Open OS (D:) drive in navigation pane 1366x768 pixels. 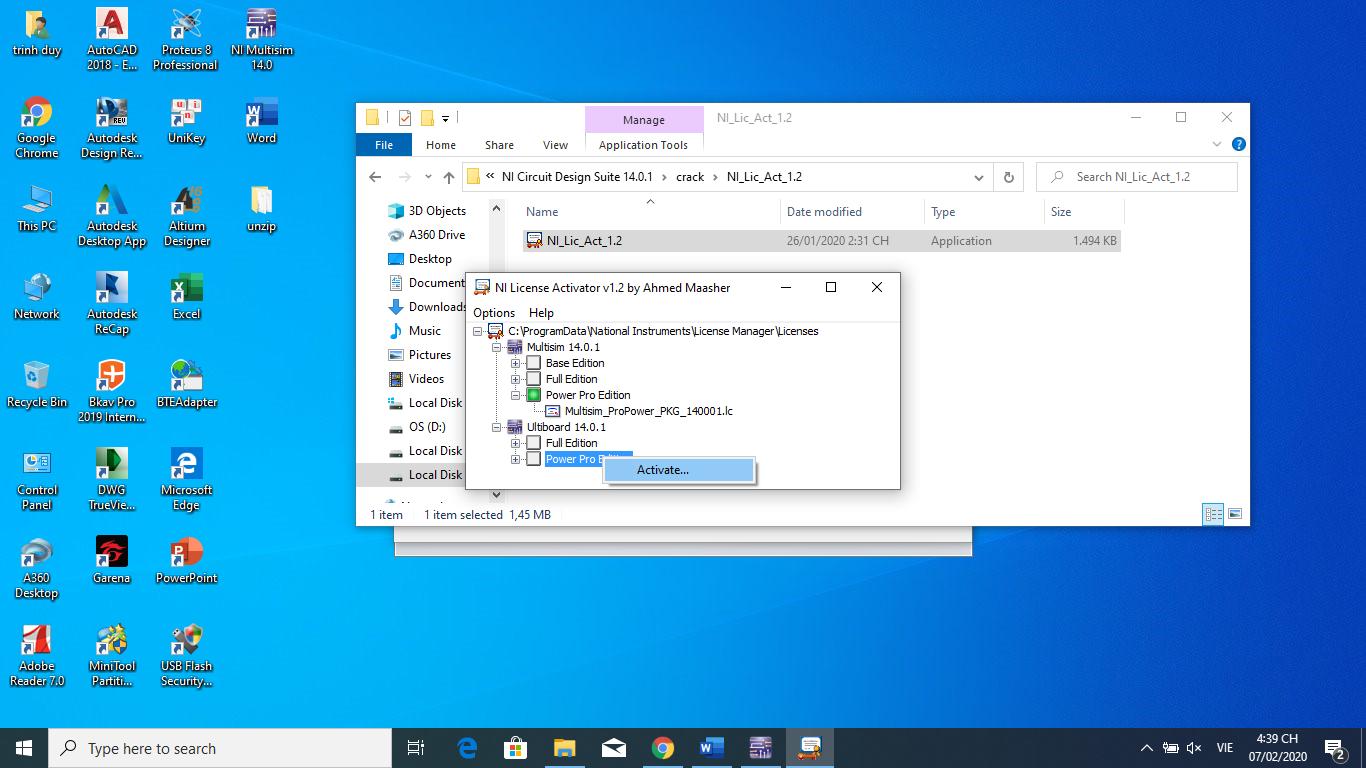[427, 427]
